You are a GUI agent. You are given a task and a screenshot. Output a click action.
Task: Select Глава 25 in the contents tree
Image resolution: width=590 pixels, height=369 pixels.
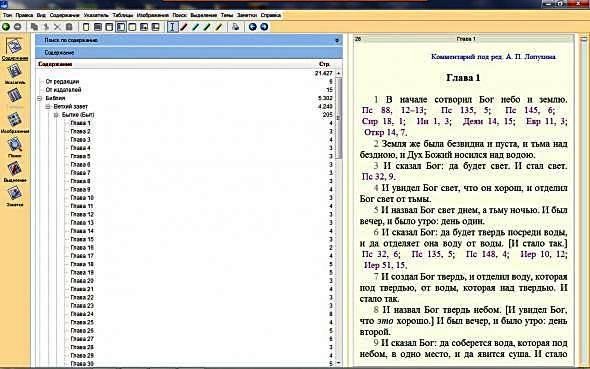[x=82, y=322]
